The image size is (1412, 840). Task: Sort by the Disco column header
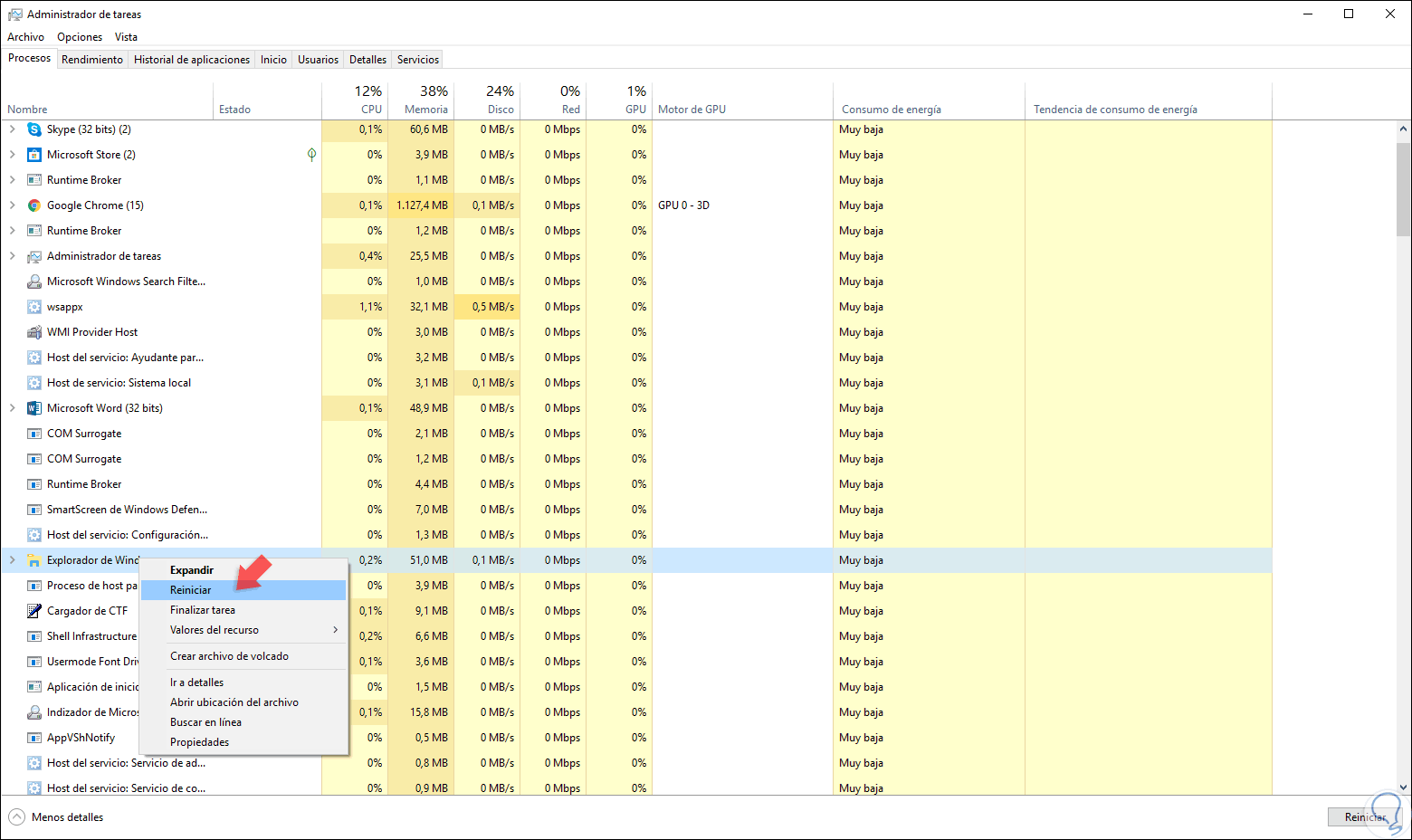tap(487, 100)
